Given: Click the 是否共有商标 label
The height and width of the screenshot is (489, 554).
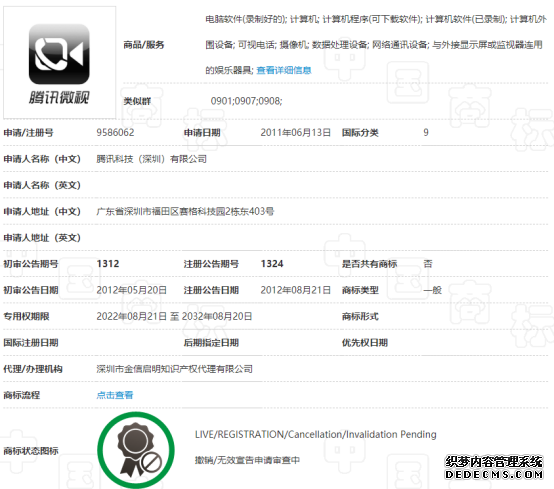Looking at the screenshot, I should click(369, 264).
